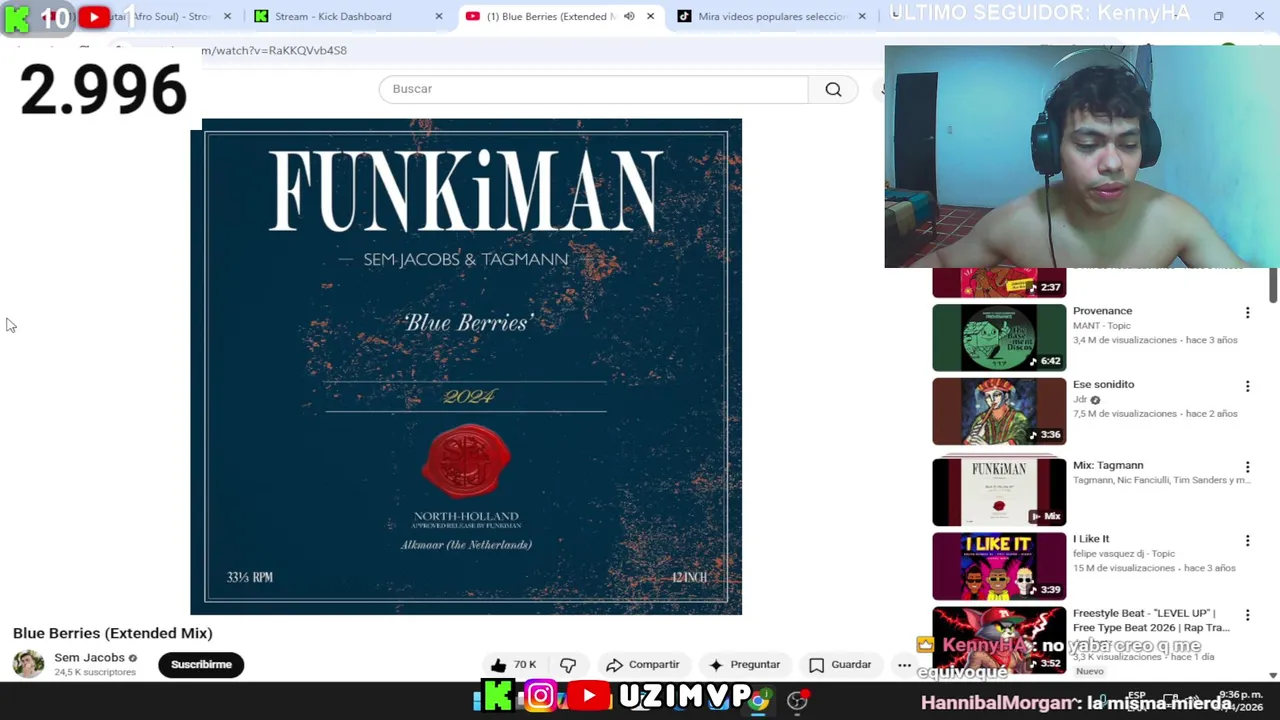Open options menu for Mix: Tagmann
Viewport: 1280px width, 720px height.
pos(1247,467)
